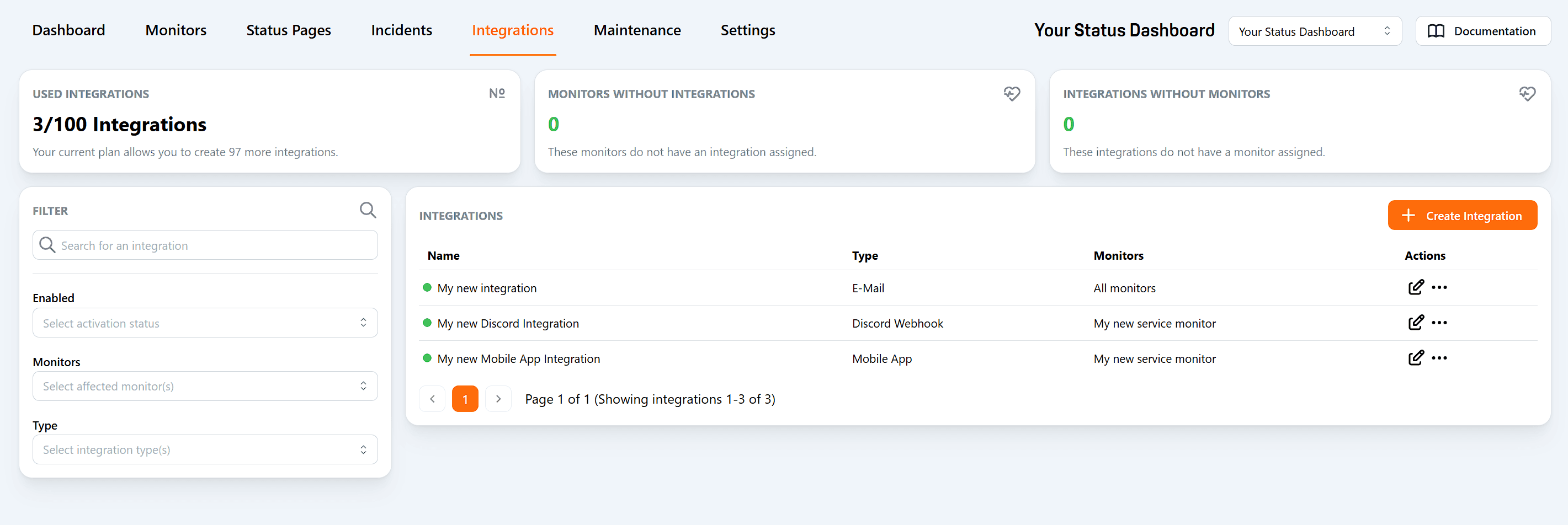1568x525 pixels.
Task: Click the "Discord Webhook" type cell
Action: pos(897,324)
